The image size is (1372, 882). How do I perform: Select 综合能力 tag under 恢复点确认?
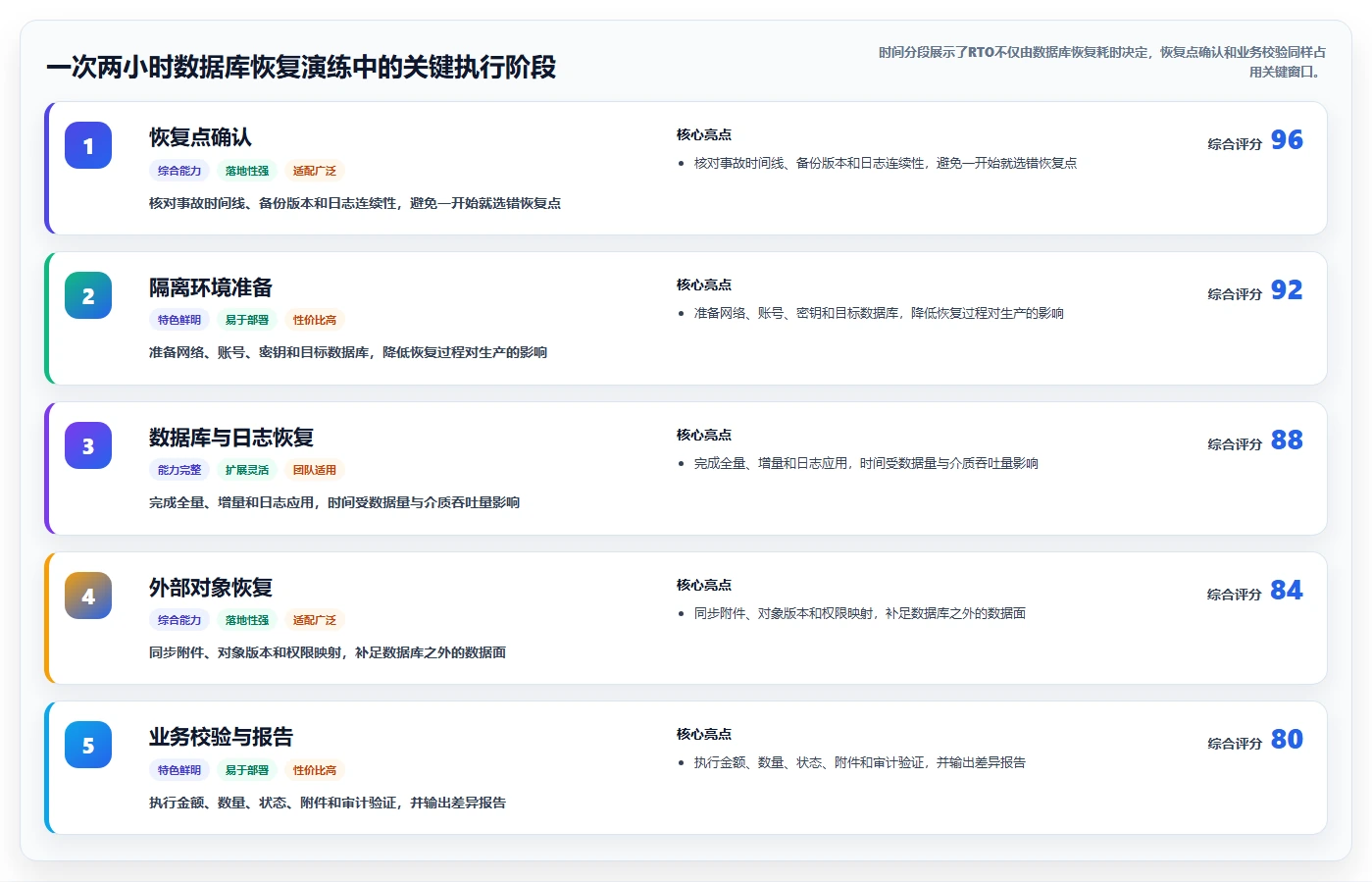tap(179, 171)
